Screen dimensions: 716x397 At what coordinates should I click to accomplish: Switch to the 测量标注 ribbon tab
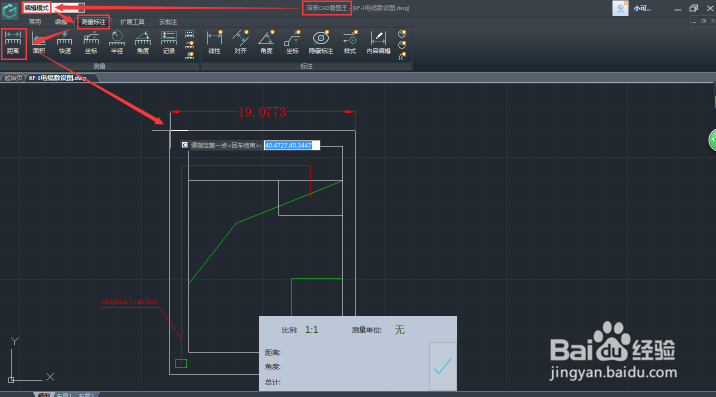click(93, 22)
